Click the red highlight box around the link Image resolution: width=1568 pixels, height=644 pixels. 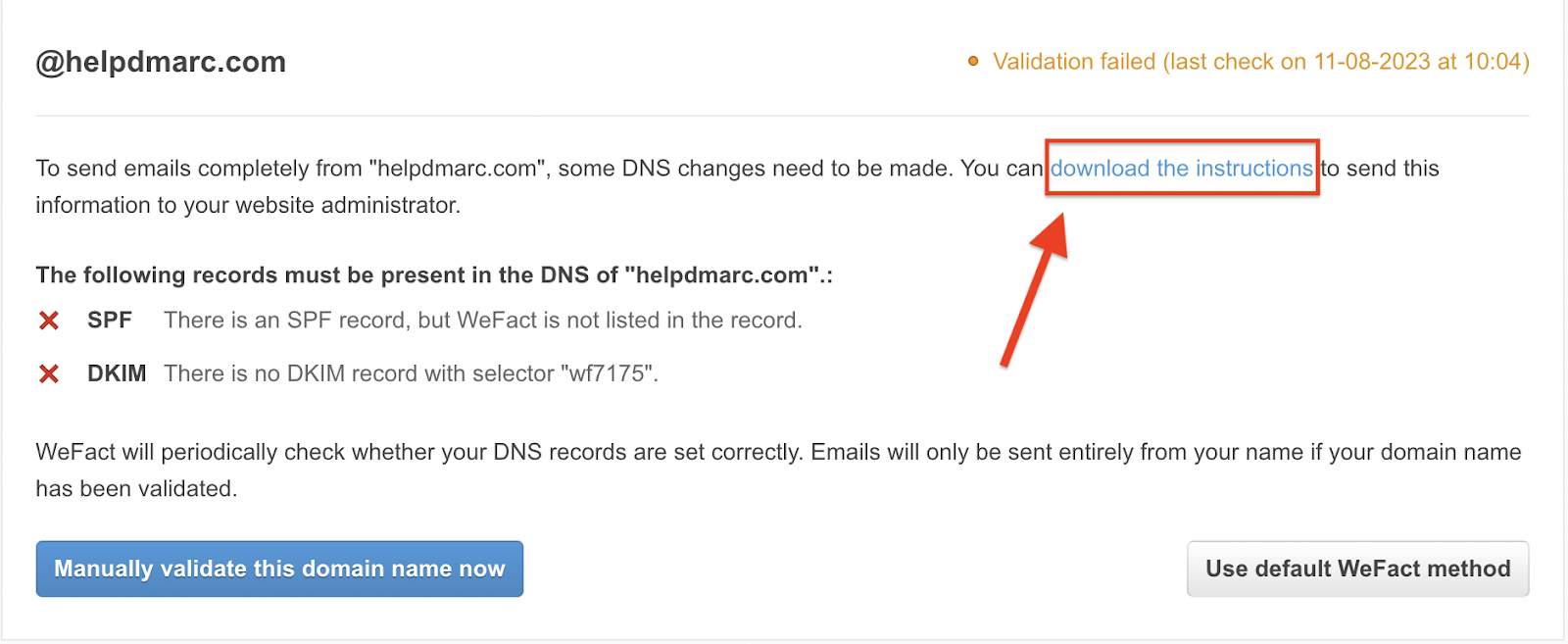[1181, 168]
